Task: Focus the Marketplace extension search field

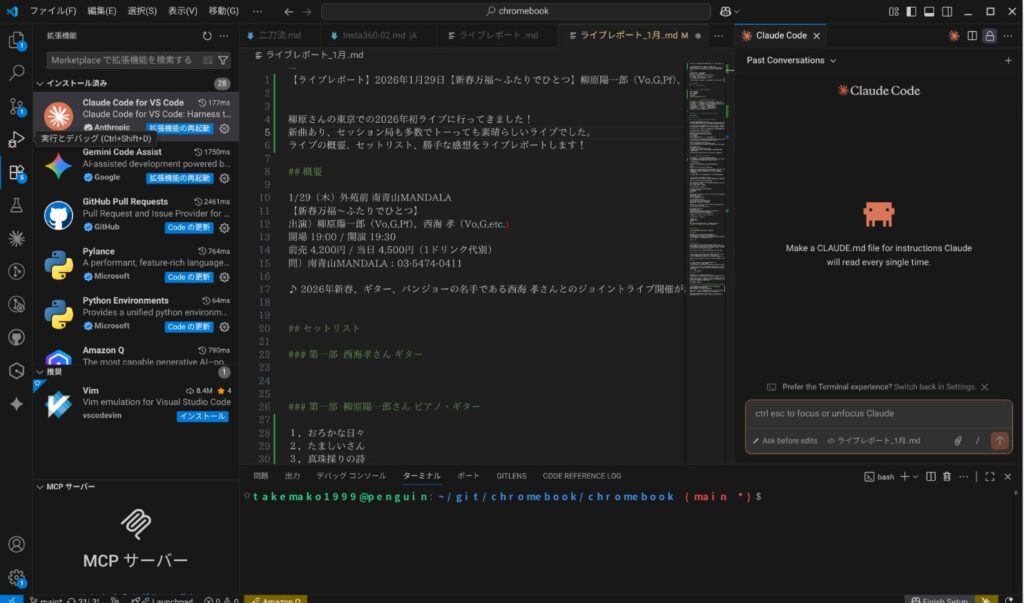Action: point(120,60)
